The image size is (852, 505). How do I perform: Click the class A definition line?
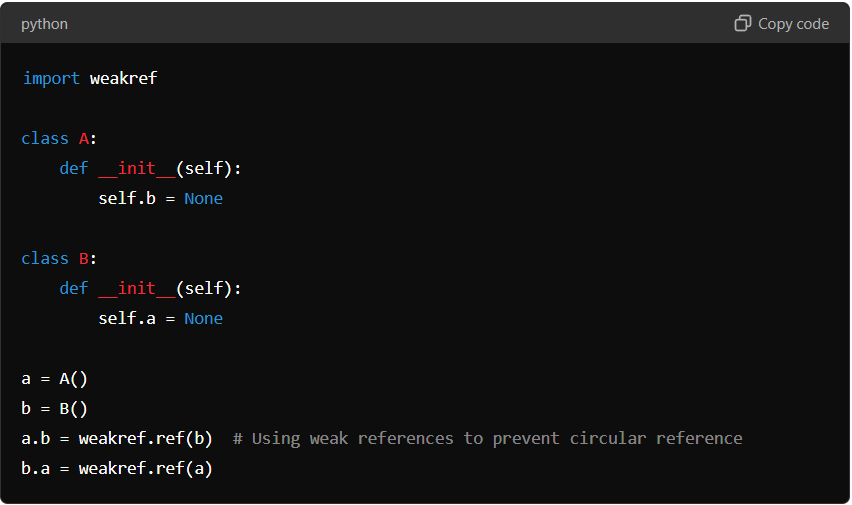[59, 139]
